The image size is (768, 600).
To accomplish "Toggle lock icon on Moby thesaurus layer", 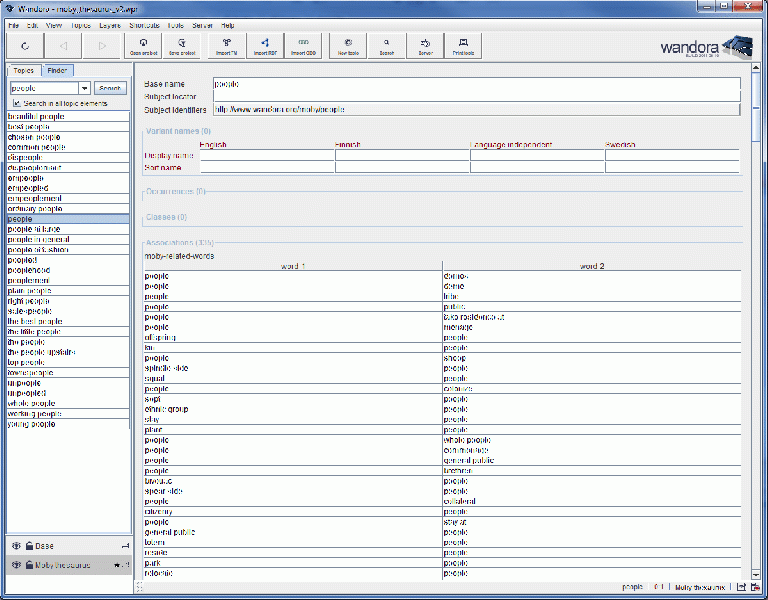I will (x=29, y=565).
